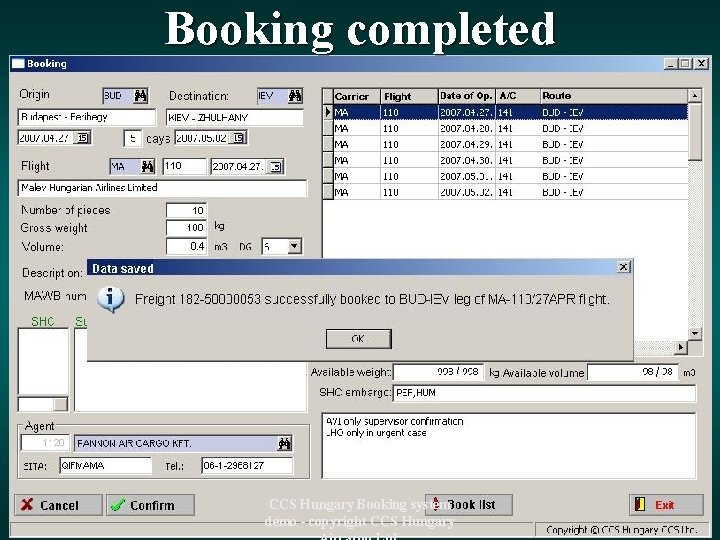The height and width of the screenshot is (540, 720).
Task: Click the flight carrier code field MA
Action: coord(125,166)
